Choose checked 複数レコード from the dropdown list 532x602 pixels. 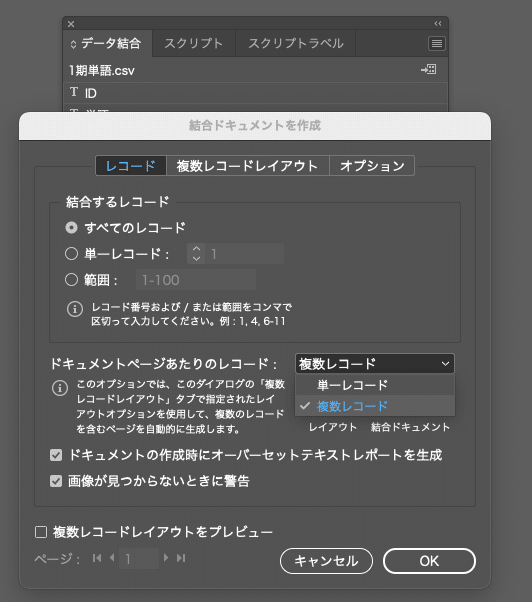pos(375,406)
